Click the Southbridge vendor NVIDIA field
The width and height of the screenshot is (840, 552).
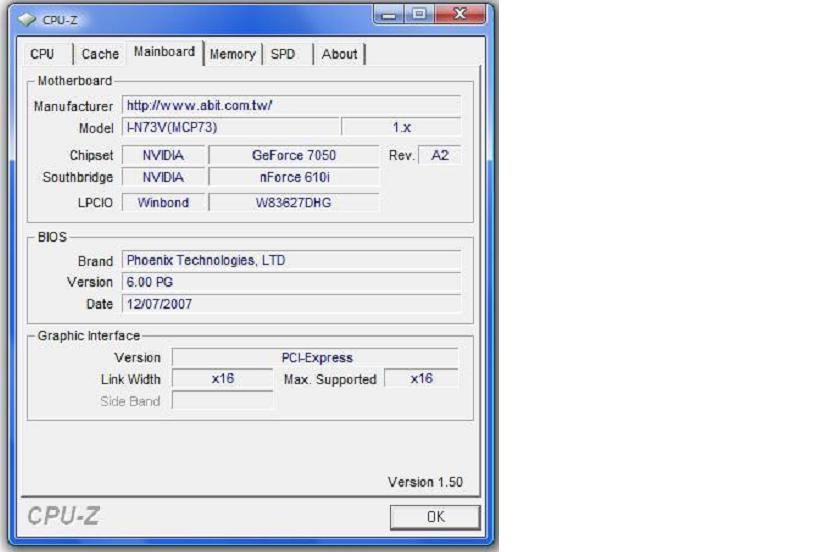pos(163,177)
